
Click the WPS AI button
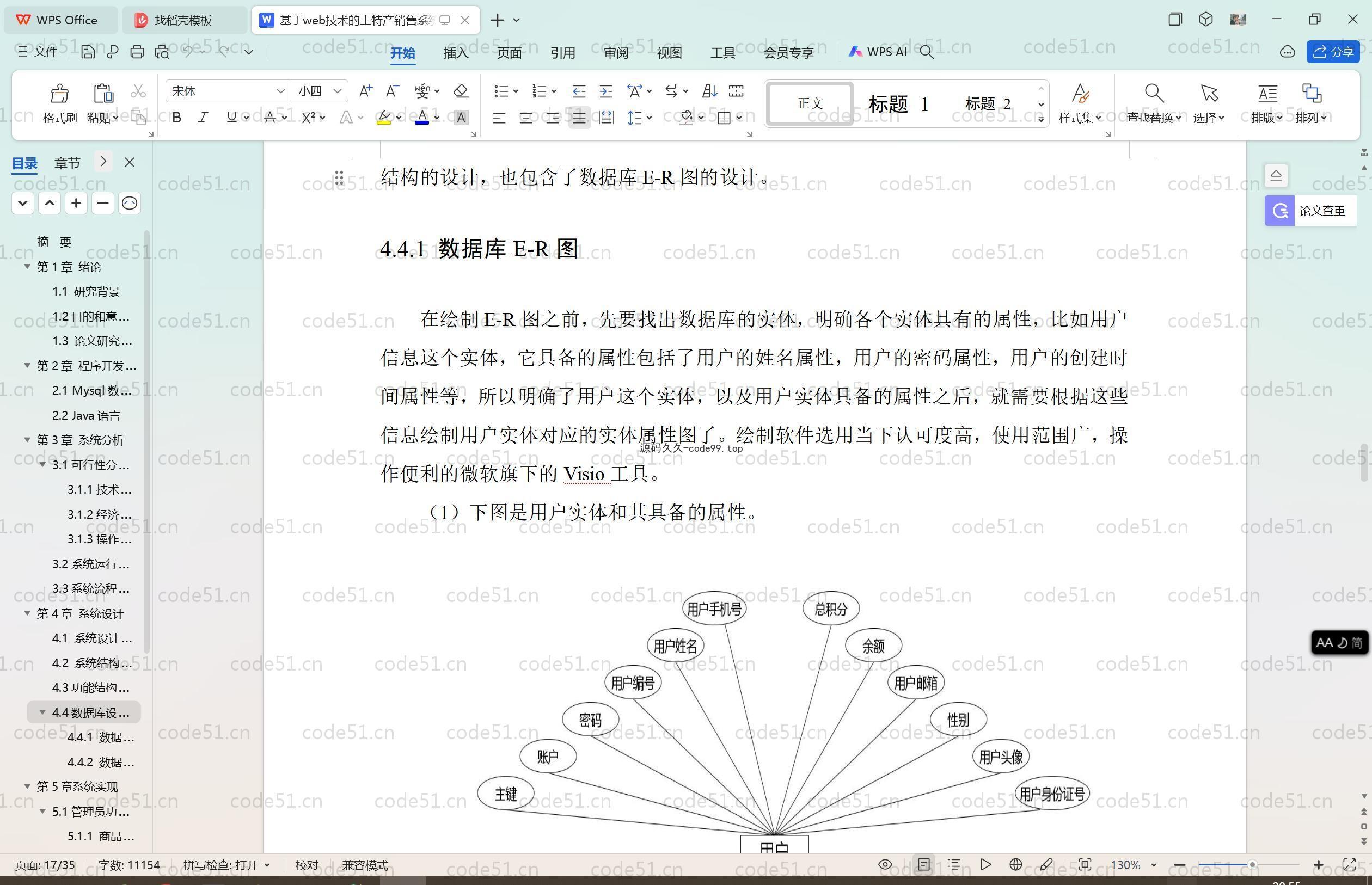(878, 52)
